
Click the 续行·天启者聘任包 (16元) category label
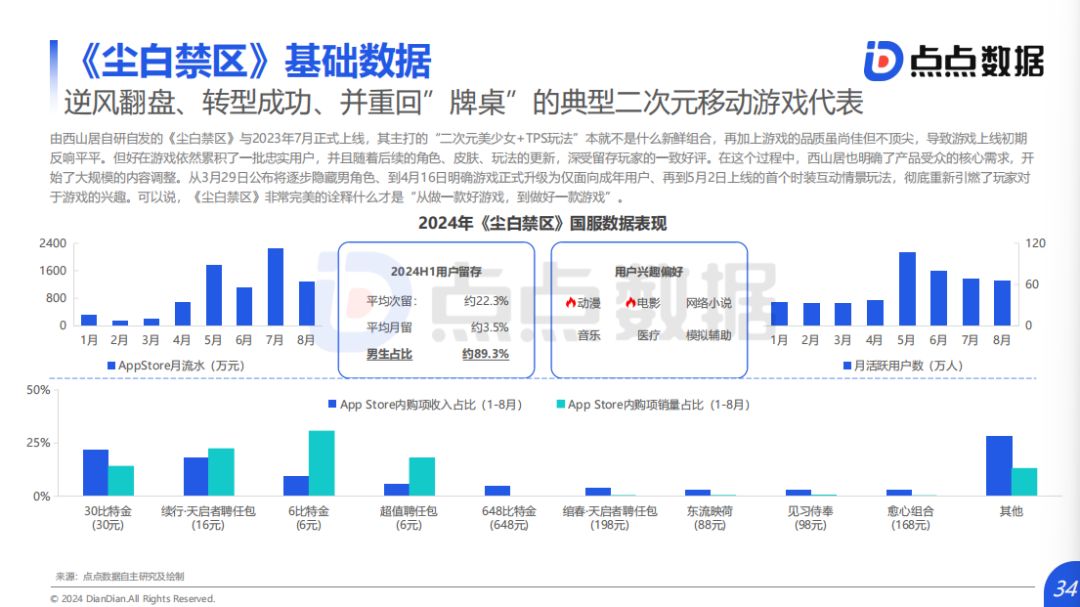(208, 518)
